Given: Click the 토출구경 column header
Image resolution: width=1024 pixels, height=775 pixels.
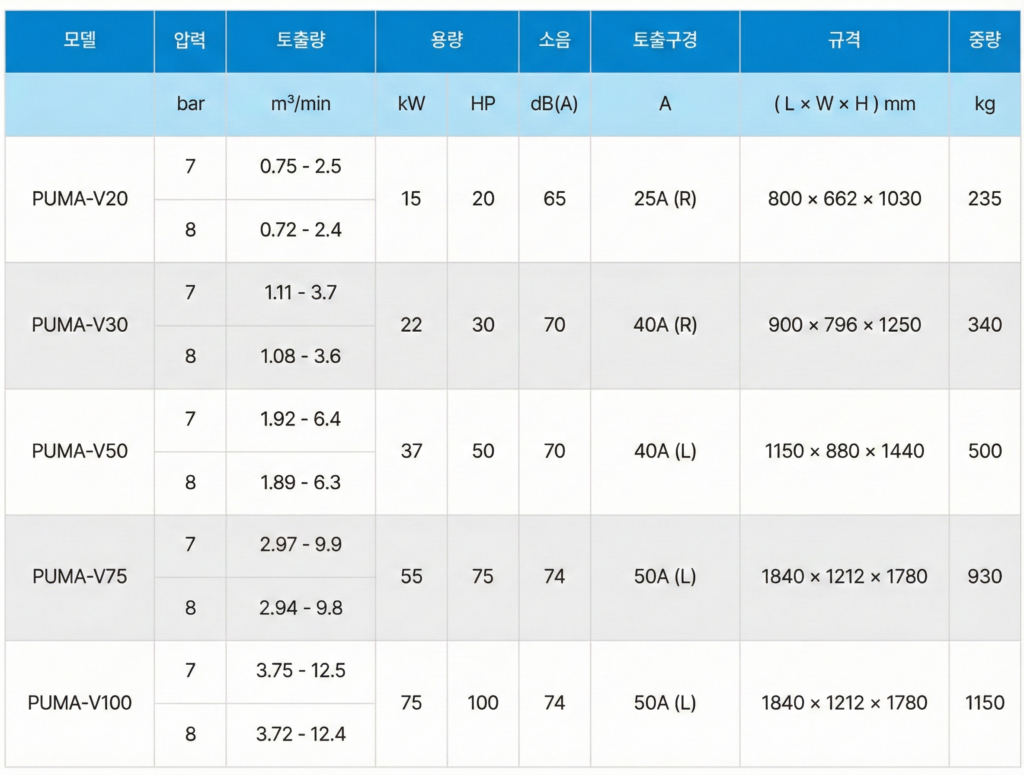Looking at the screenshot, I should point(665,40).
